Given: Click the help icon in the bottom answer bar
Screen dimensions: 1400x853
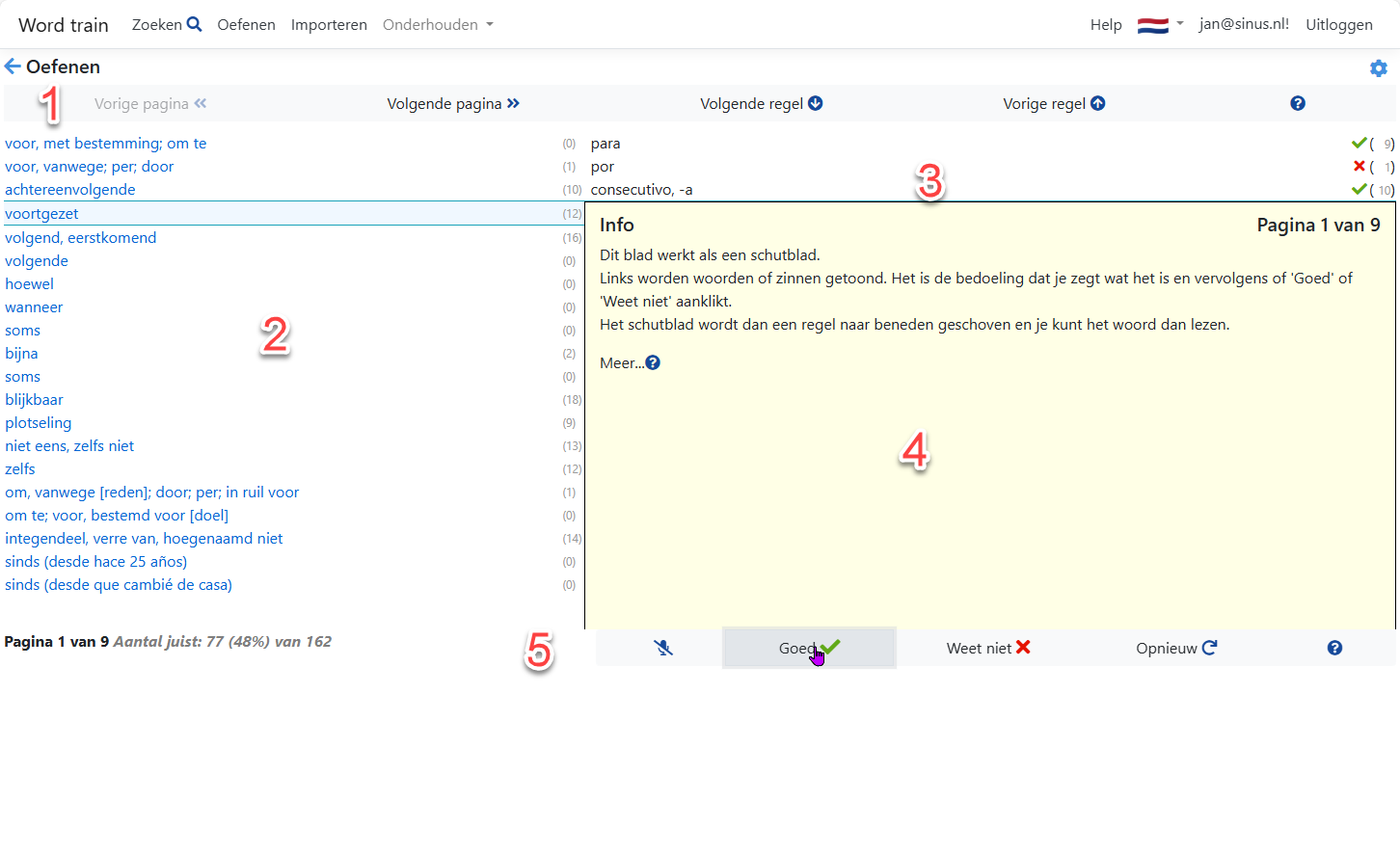Looking at the screenshot, I should pos(1333,648).
